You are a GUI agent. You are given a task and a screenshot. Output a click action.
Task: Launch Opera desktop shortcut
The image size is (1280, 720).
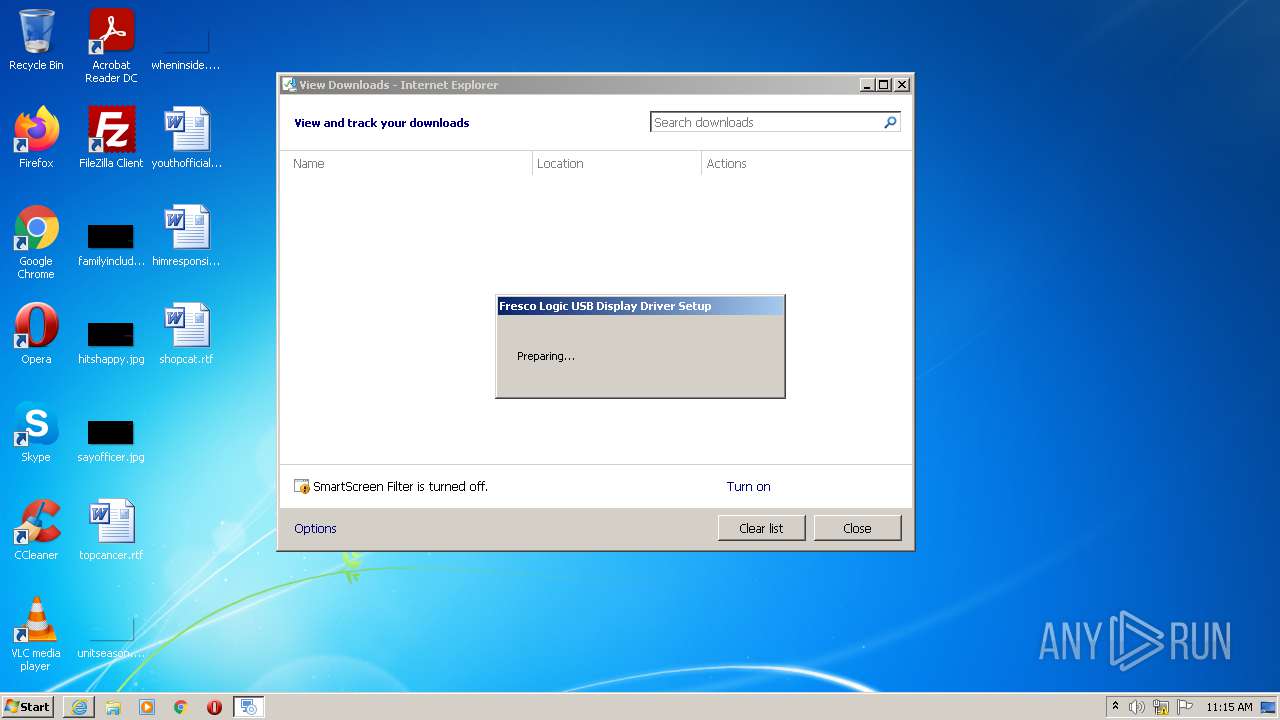pyautogui.click(x=36, y=334)
